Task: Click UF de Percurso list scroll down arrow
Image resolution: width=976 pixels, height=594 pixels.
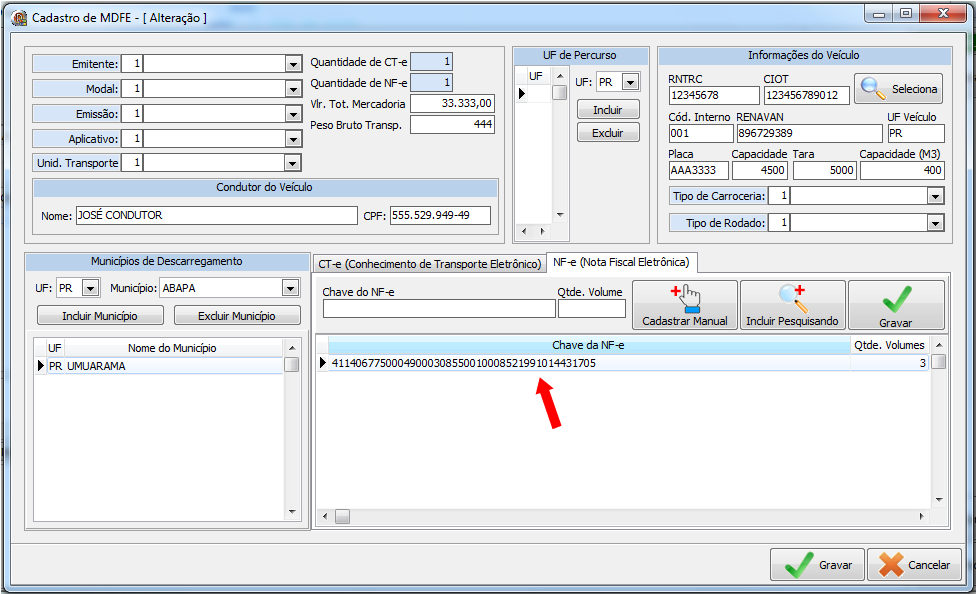Action: tap(560, 215)
